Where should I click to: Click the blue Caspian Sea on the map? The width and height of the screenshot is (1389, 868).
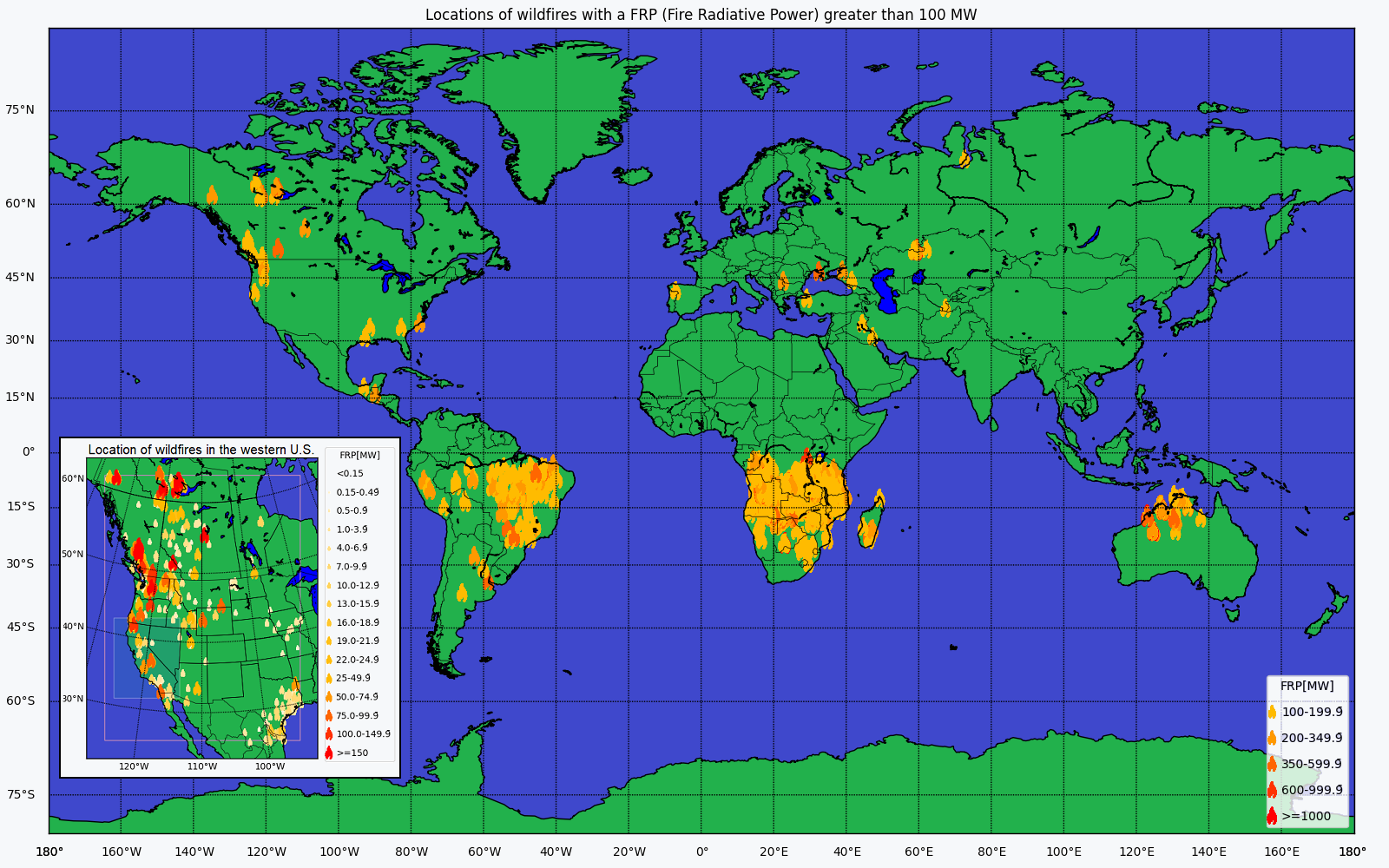[x=885, y=290]
